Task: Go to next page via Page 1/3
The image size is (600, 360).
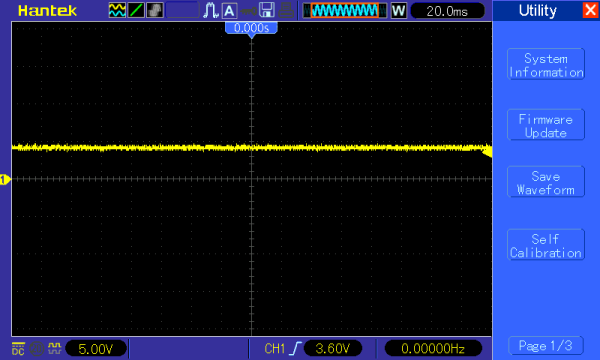Action: (546, 346)
